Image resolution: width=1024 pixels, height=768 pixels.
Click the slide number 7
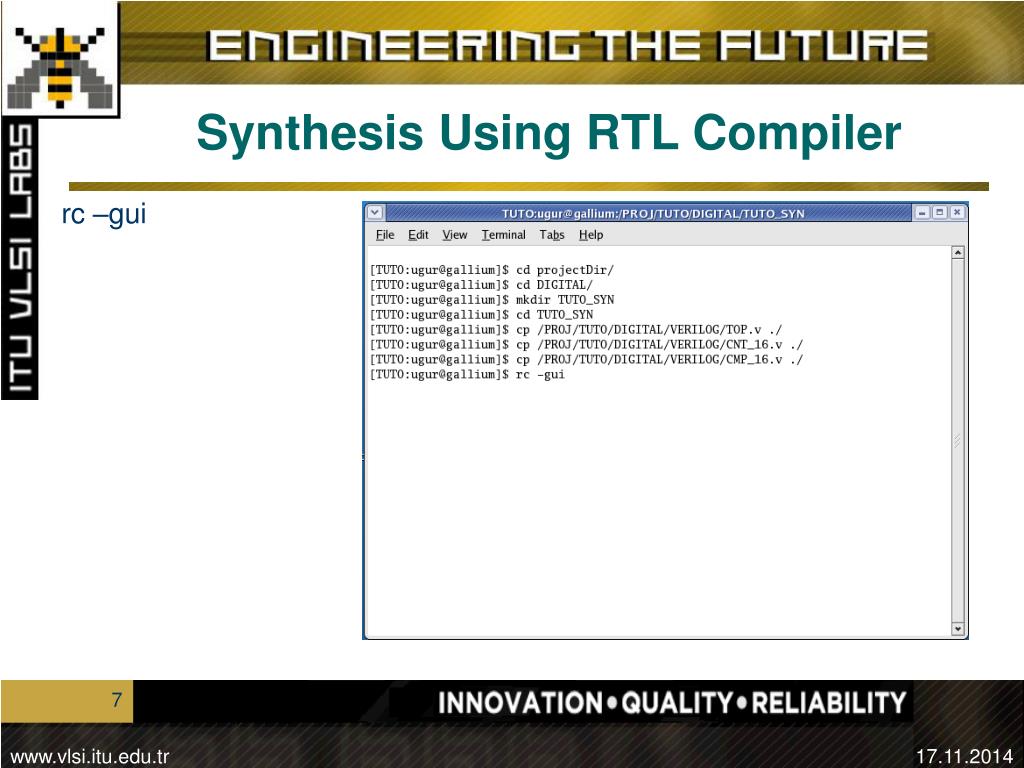117,700
